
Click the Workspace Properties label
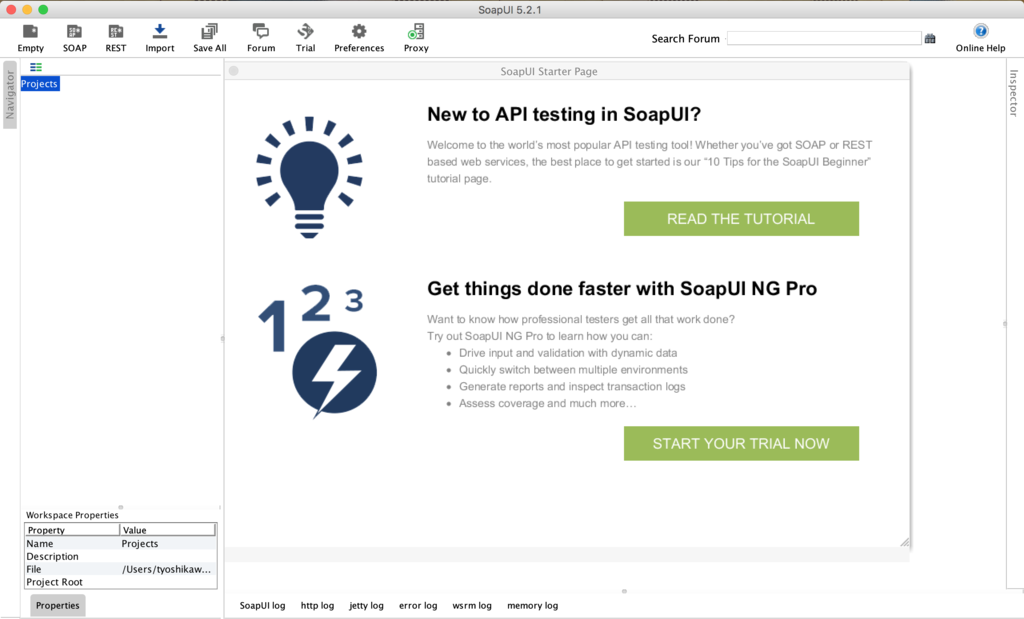72,515
